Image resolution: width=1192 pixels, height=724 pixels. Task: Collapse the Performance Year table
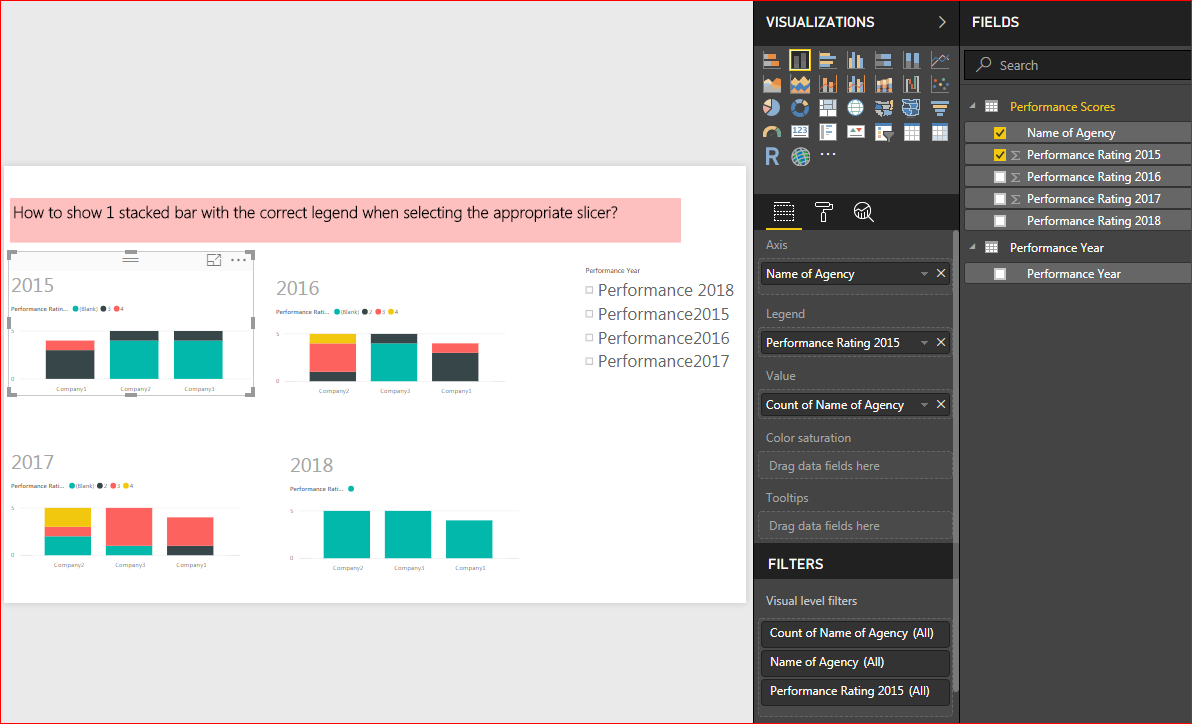click(x=972, y=246)
